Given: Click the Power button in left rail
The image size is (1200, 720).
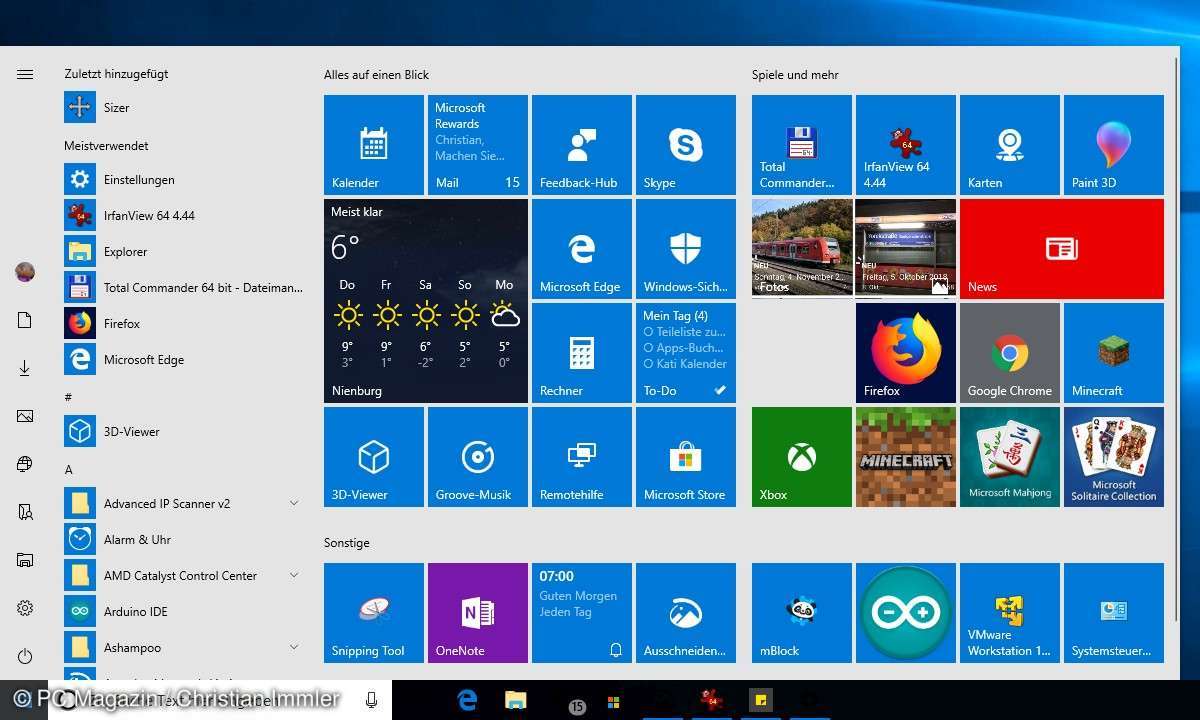Looking at the screenshot, I should 25,656.
